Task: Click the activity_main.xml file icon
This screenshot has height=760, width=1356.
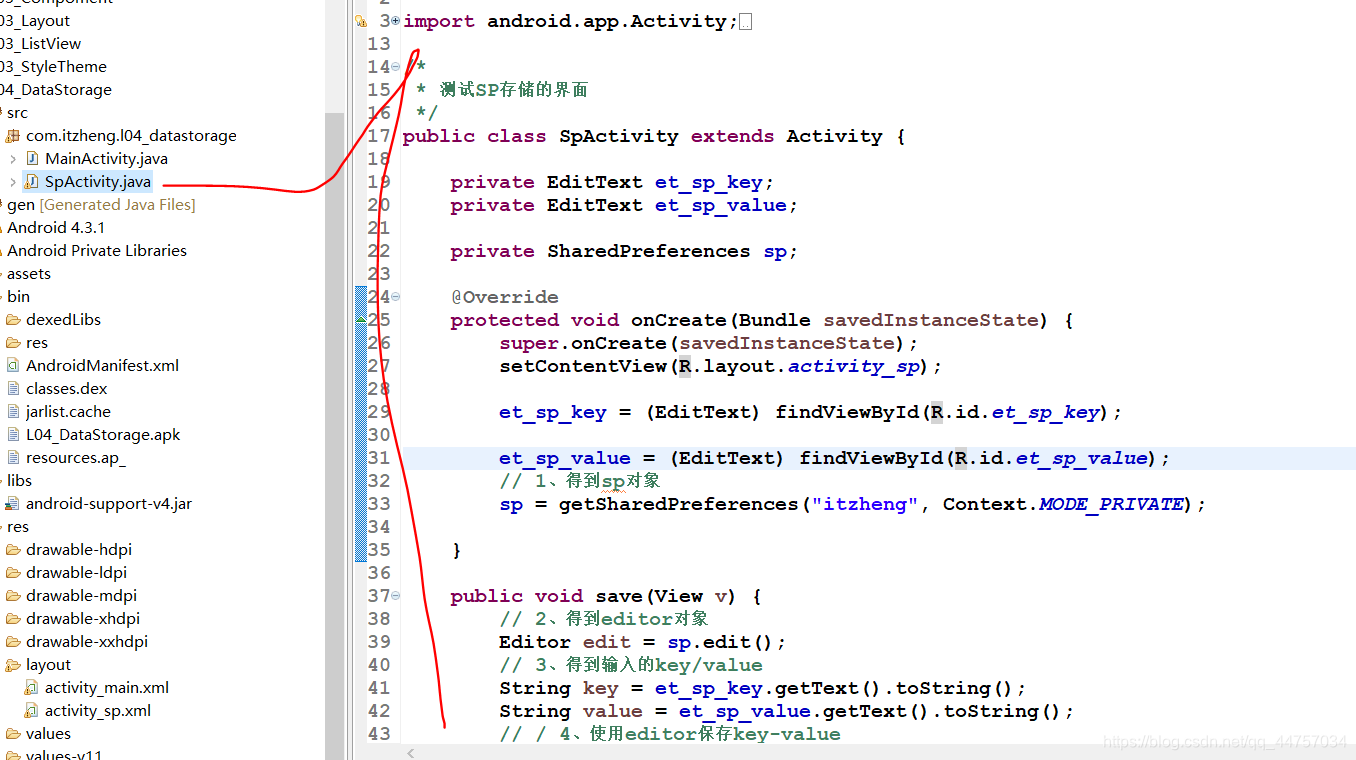Action: pyautogui.click(x=32, y=688)
